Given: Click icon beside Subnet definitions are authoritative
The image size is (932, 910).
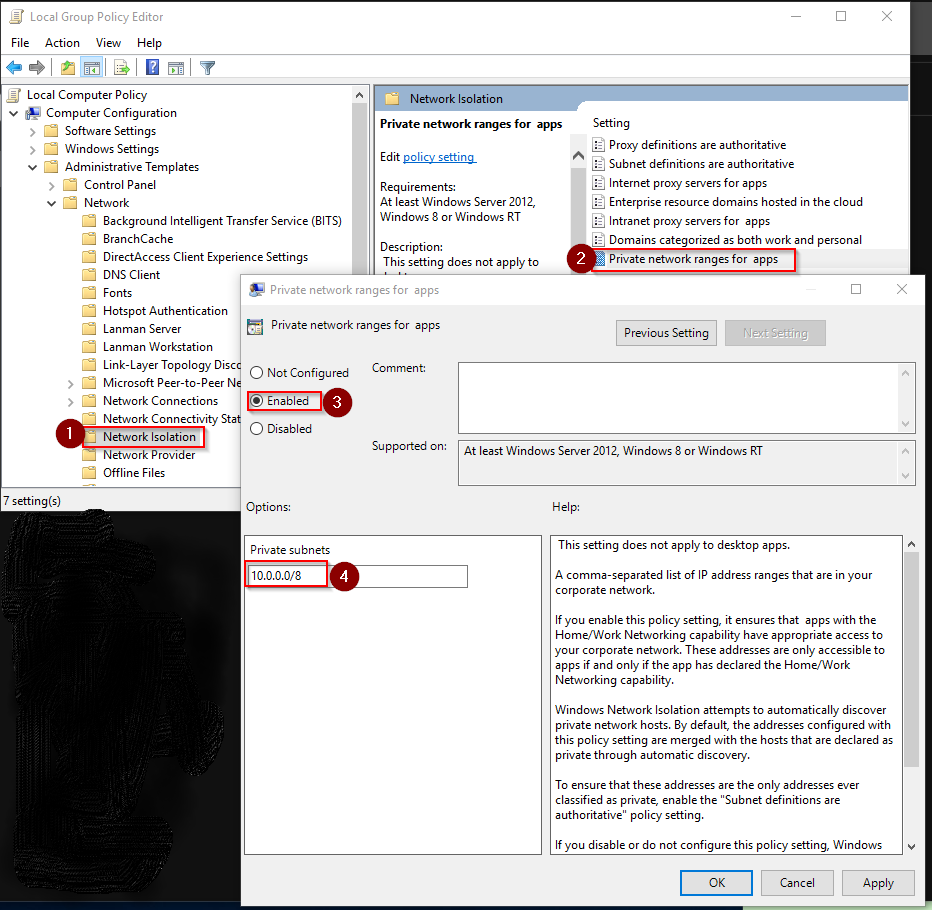Looking at the screenshot, I should pos(599,164).
